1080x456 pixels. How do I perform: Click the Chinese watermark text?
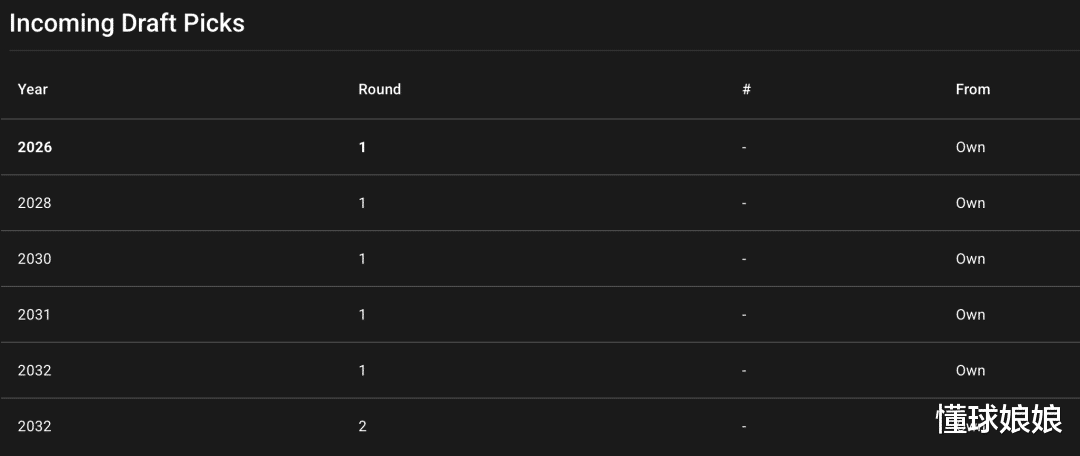click(998, 419)
